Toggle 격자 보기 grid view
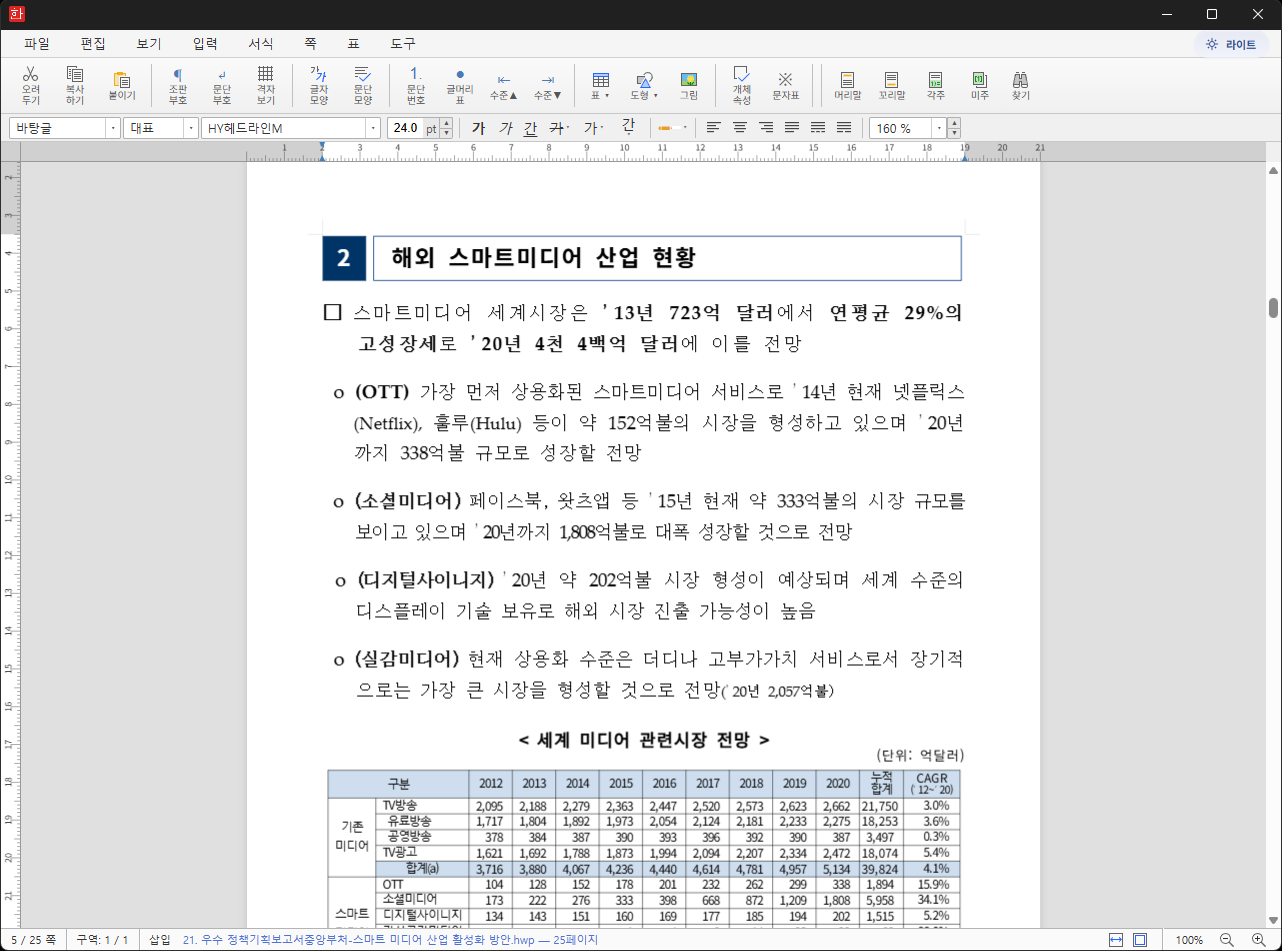The image size is (1282, 951). (x=266, y=86)
